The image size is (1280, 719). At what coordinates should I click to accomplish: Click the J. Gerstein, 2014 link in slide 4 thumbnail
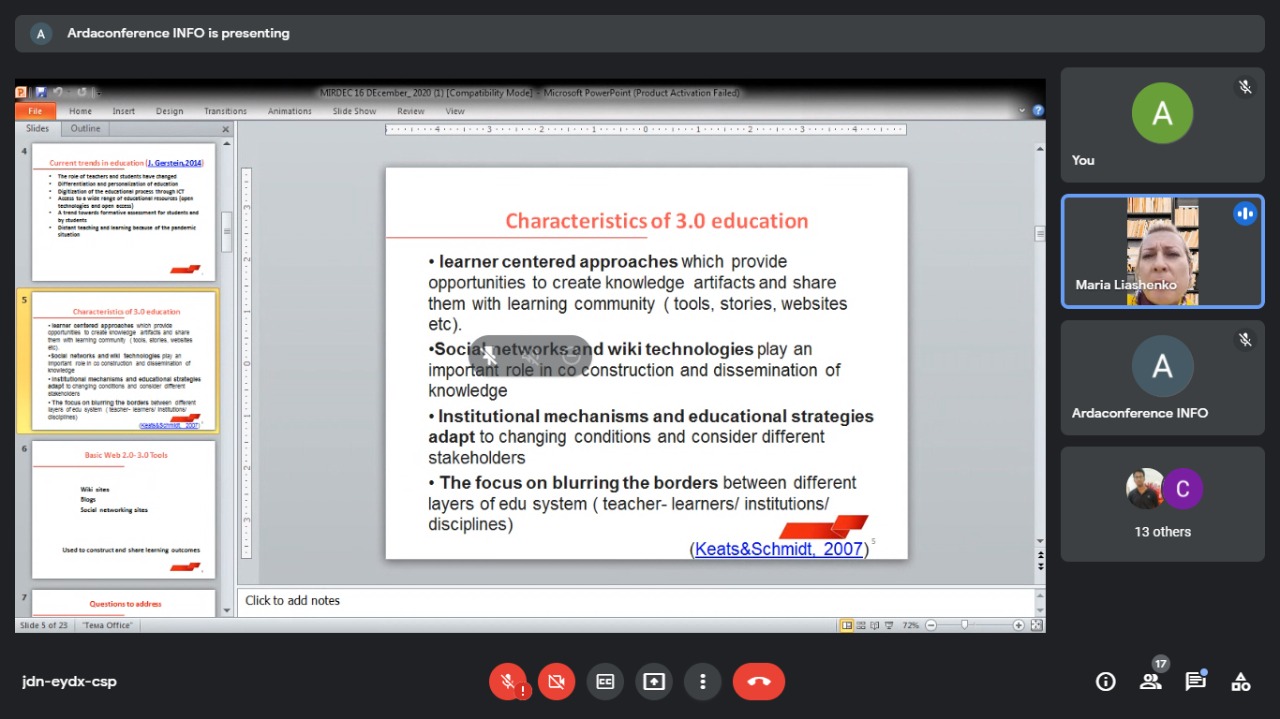click(174, 162)
